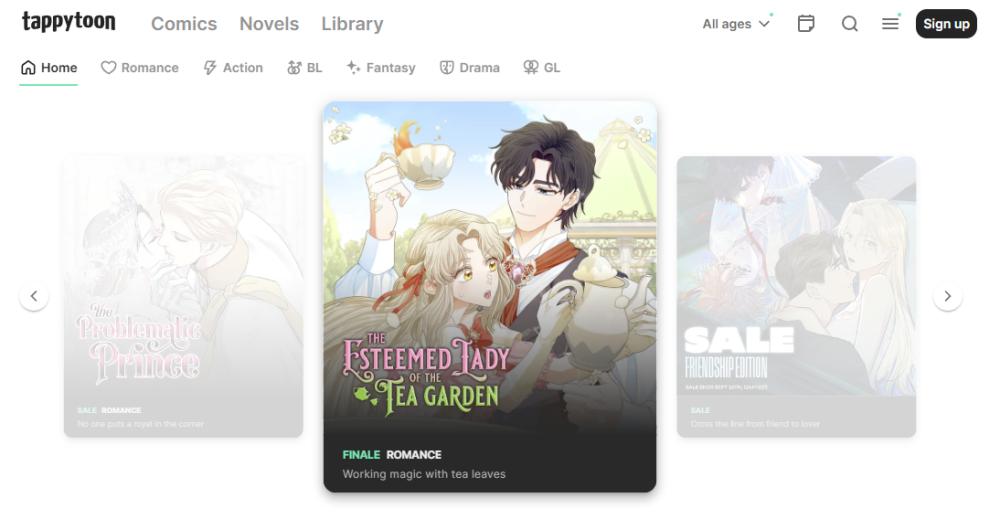
Task: Click the Sign up button
Action: 946,24
